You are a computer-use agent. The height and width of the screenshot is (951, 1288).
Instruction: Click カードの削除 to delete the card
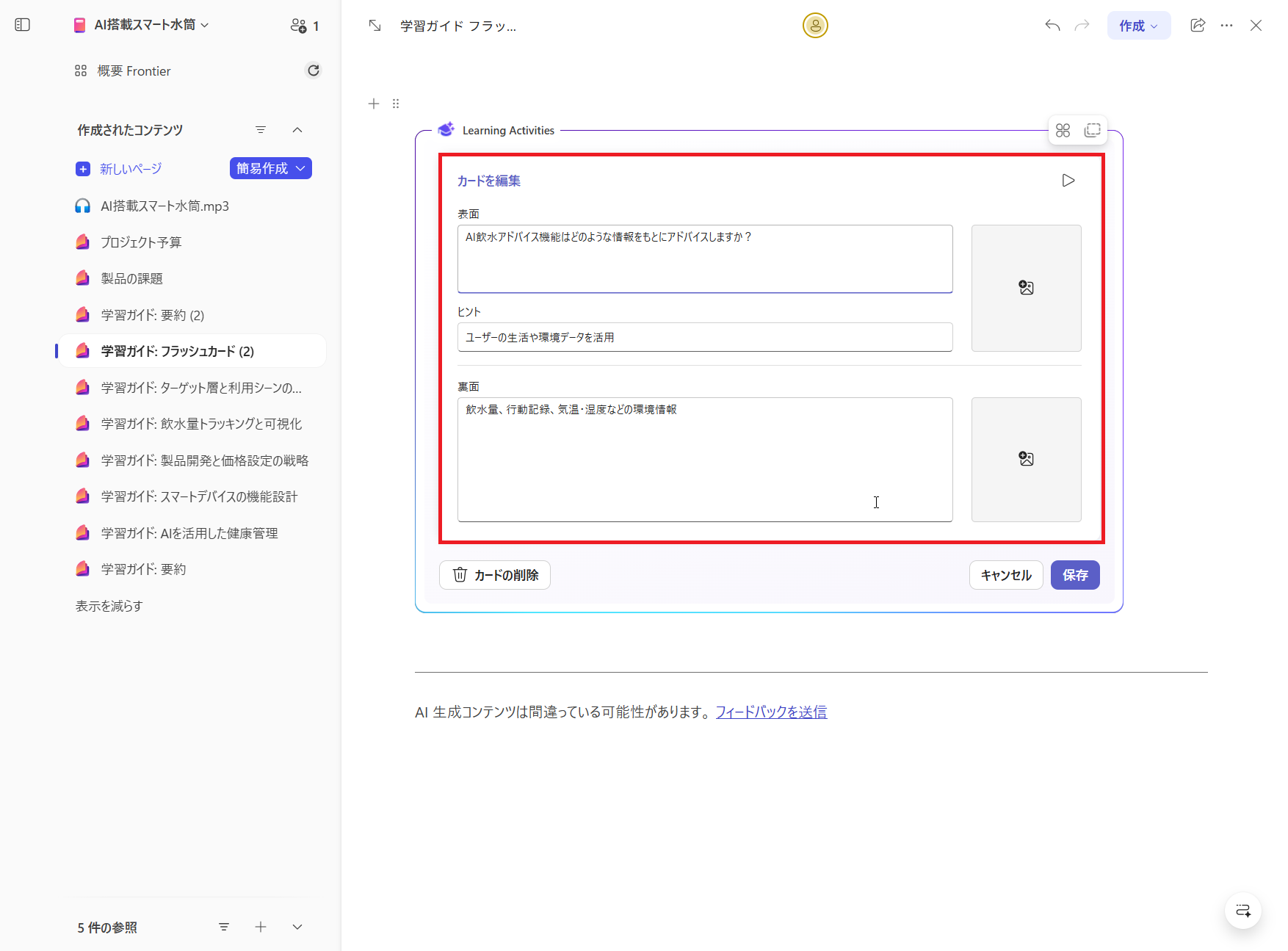pyautogui.click(x=494, y=575)
